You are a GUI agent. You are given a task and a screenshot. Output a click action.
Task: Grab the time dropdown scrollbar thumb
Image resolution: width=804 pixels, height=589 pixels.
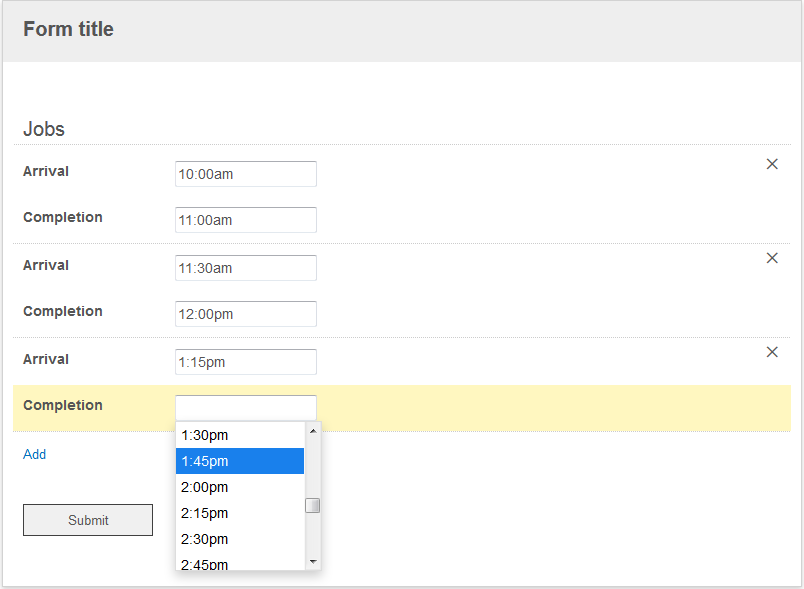313,505
